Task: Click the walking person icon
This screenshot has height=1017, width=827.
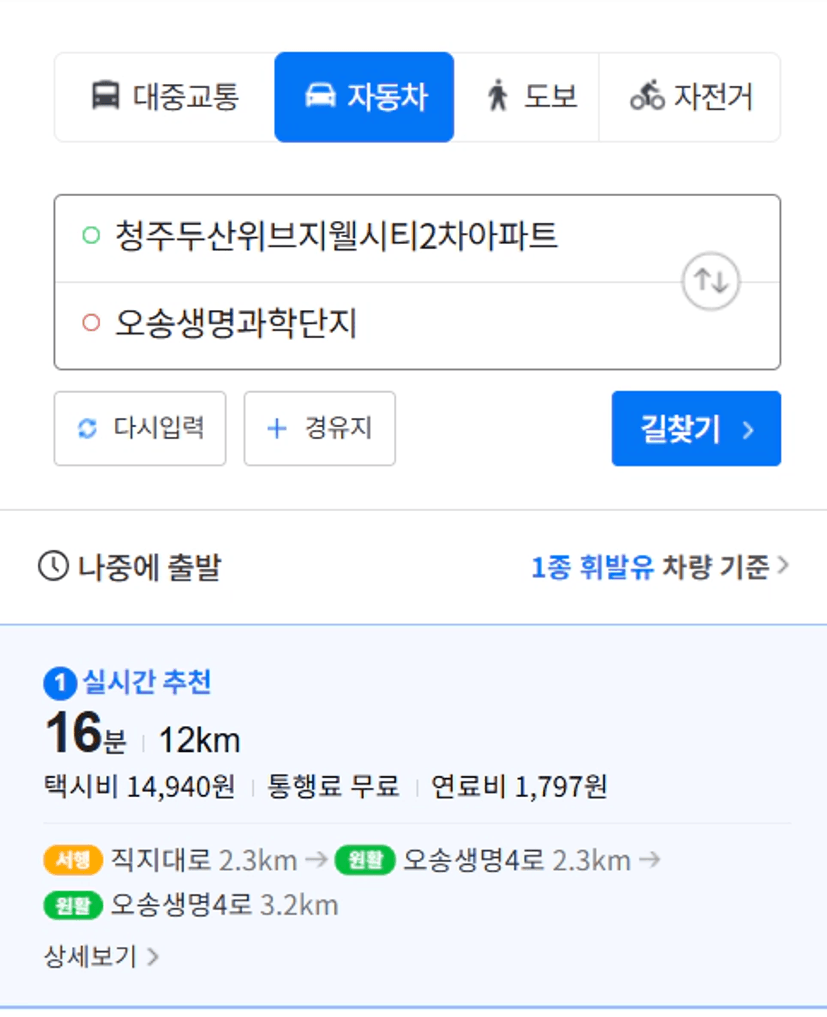Action: pyautogui.click(x=497, y=95)
